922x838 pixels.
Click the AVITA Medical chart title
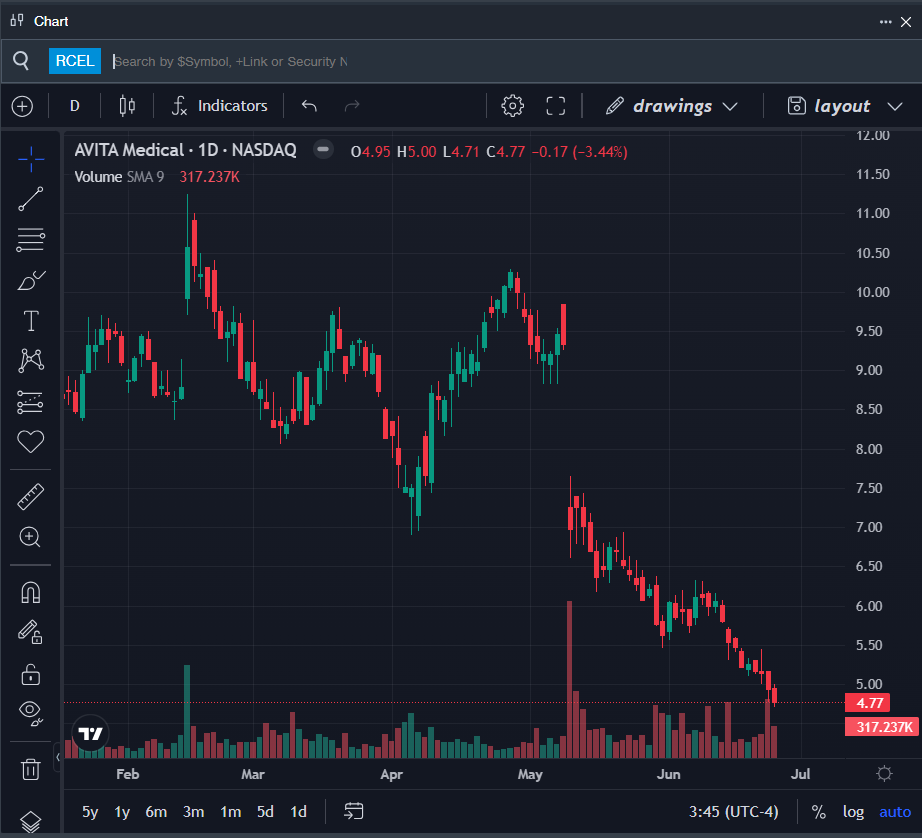[x=185, y=150]
